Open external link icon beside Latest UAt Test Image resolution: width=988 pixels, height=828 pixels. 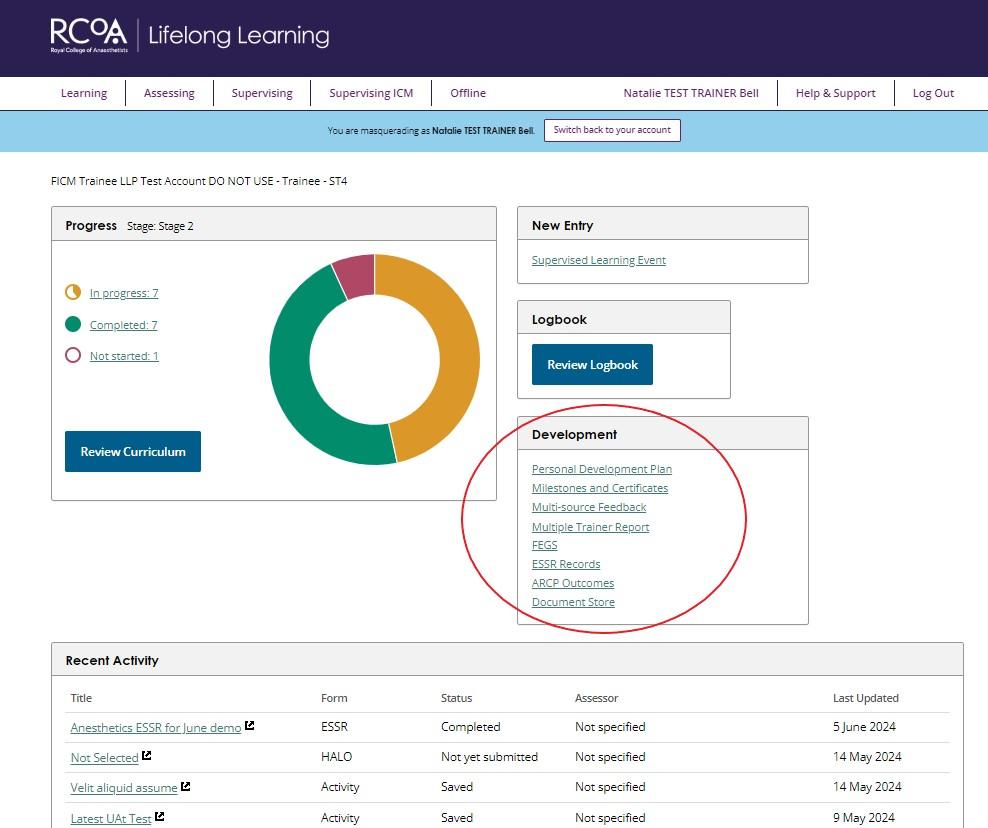pyautogui.click(x=159, y=817)
